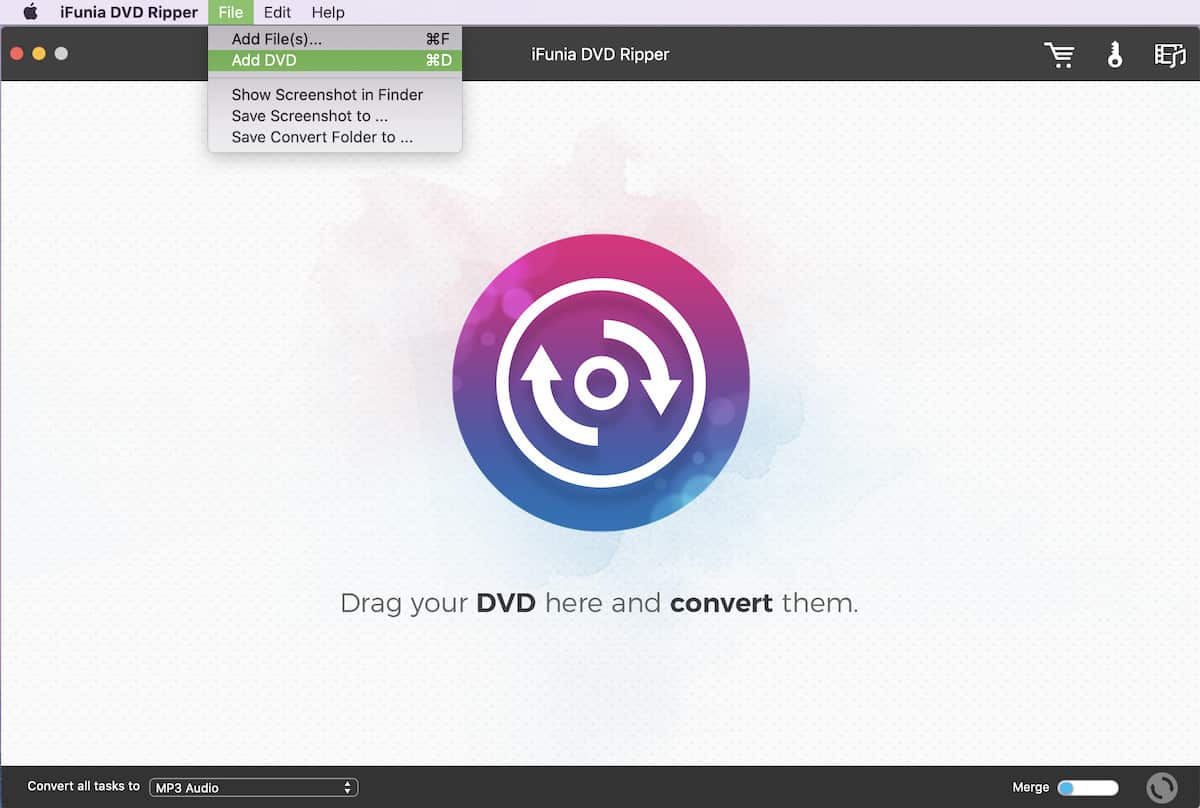Open the shopping cart purchase icon
The width and height of the screenshot is (1200, 808).
[x=1059, y=55]
